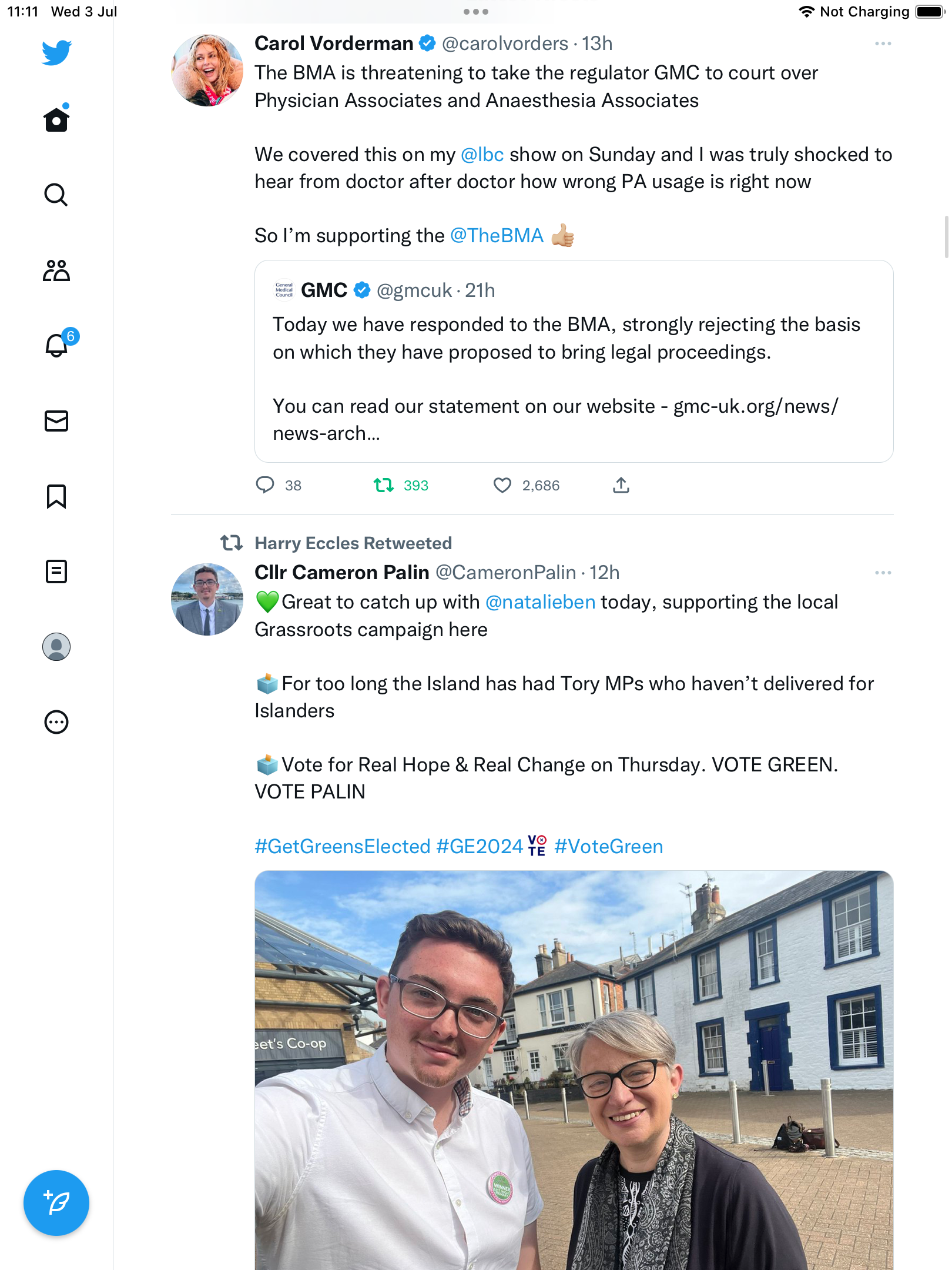Open more options on Cameron Palin's tweet
The height and width of the screenshot is (1270, 952).
[883, 573]
